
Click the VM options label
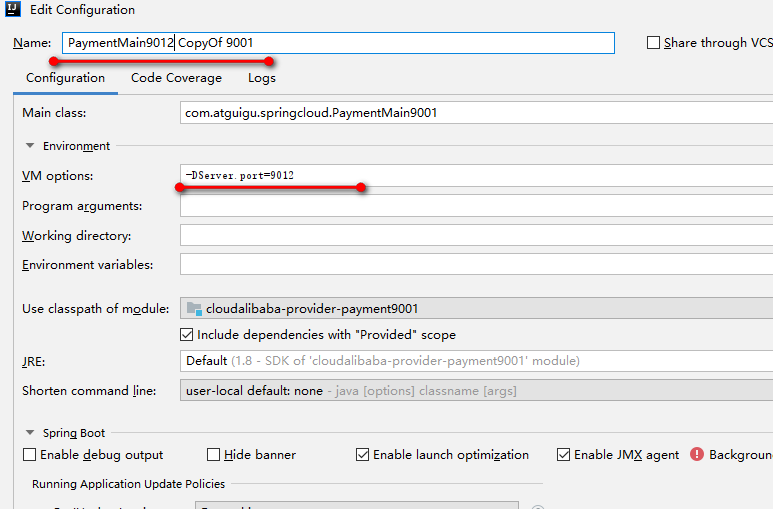click(58, 176)
